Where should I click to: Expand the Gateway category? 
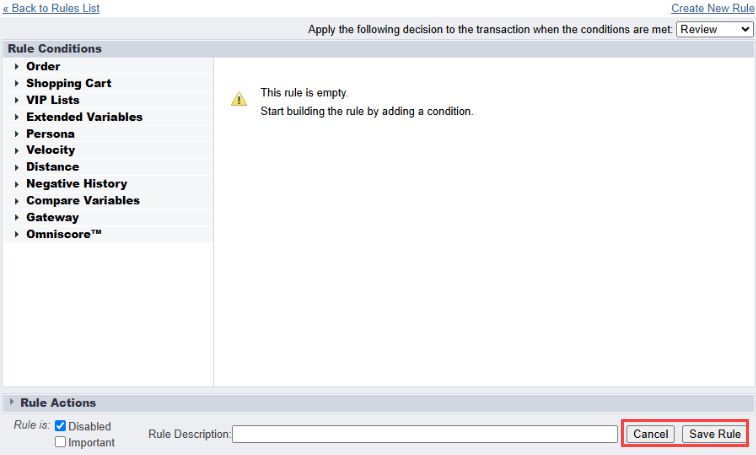[x=108, y=217]
